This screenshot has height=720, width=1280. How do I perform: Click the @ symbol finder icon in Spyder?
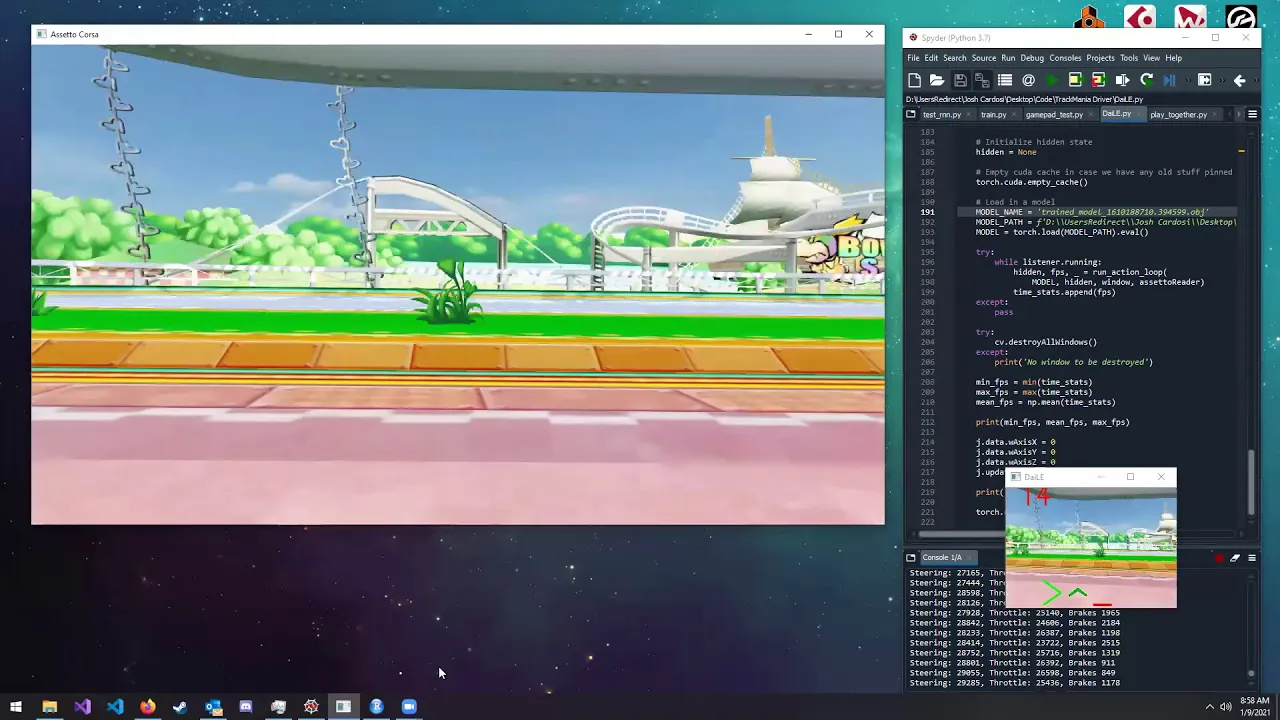point(1028,80)
